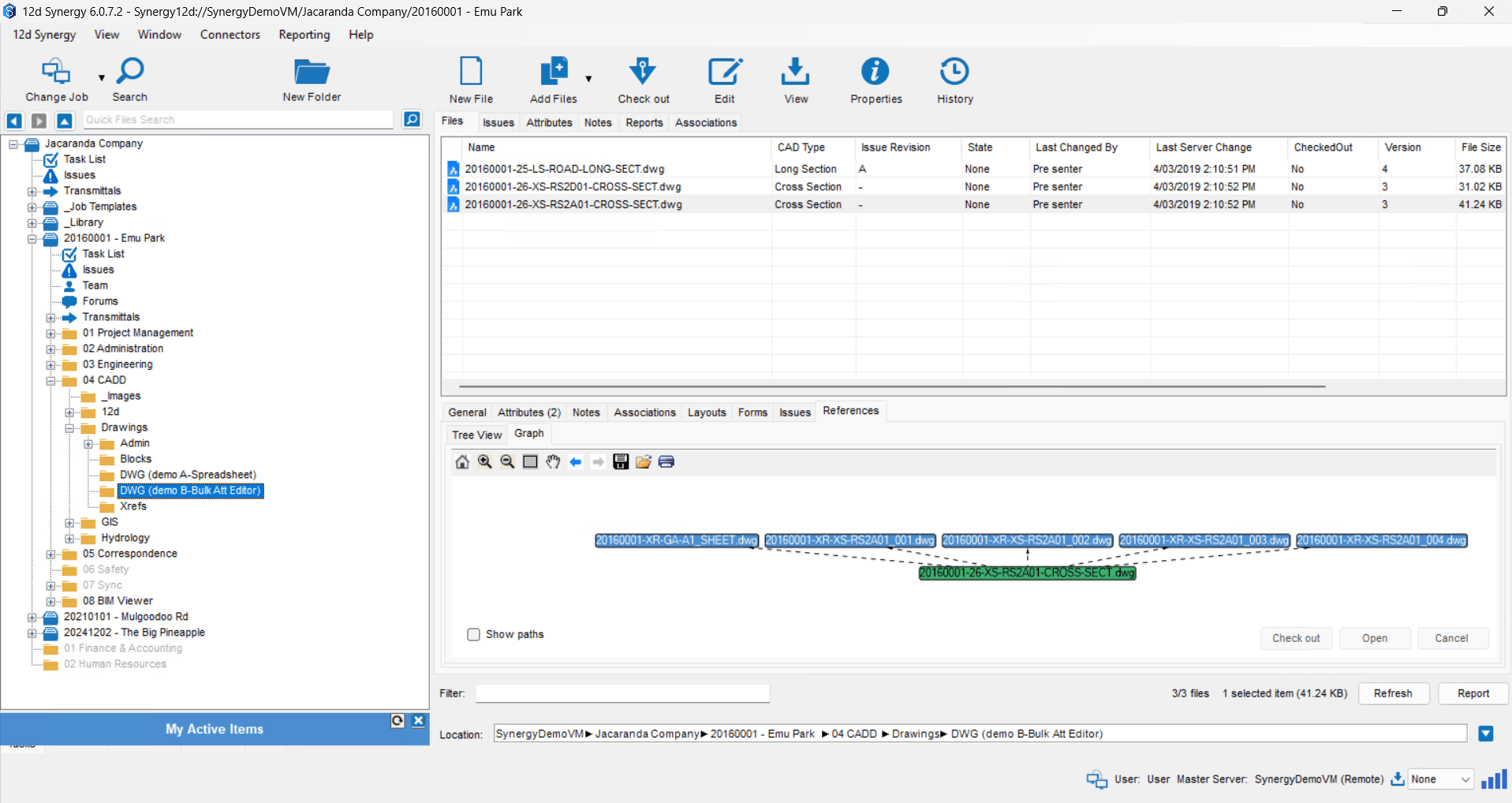Click the graph print icon
This screenshot has height=803, width=1512.
click(666, 462)
